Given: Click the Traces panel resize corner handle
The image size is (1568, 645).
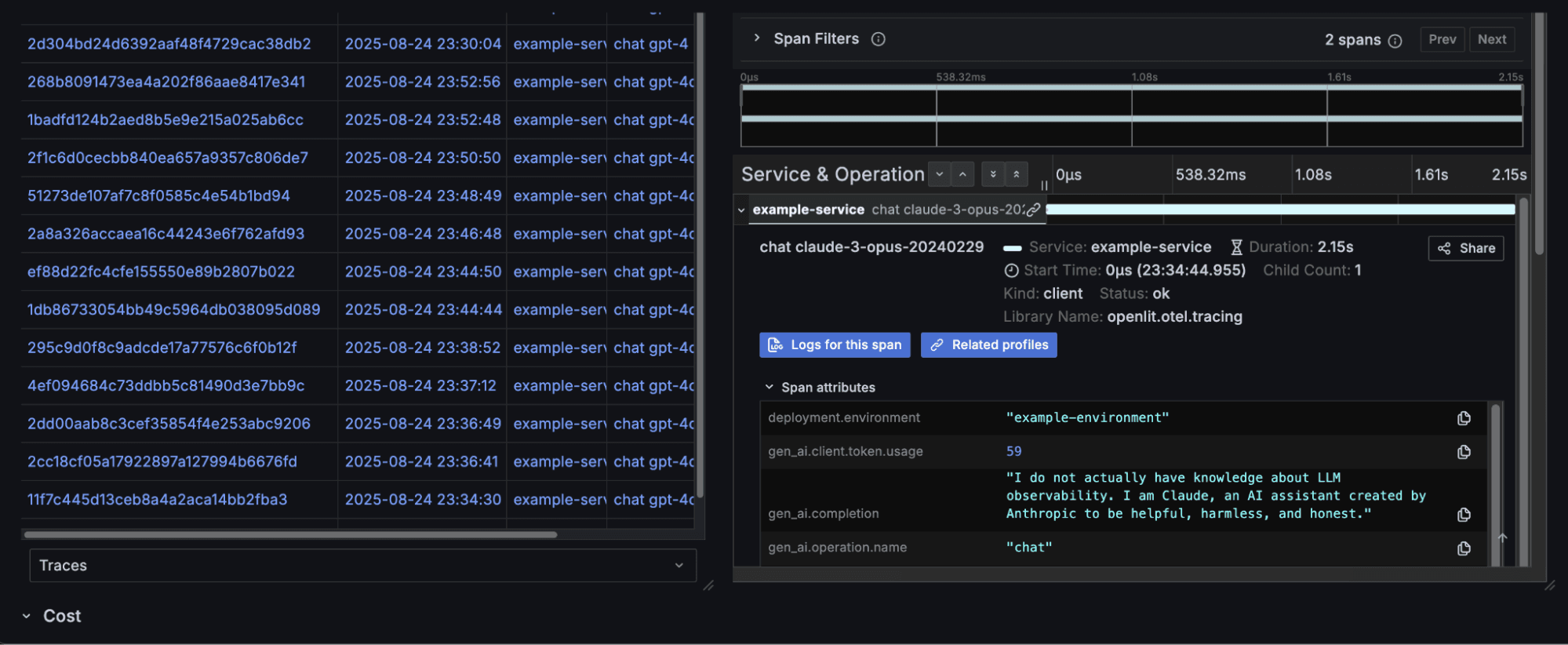Looking at the screenshot, I should click(708, 585).
